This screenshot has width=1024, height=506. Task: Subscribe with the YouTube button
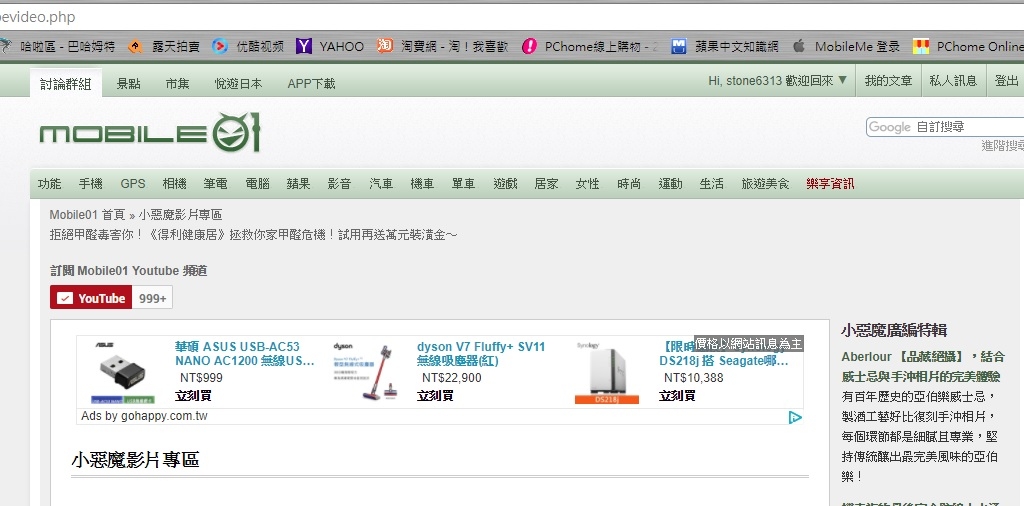(x=91, y=298)
